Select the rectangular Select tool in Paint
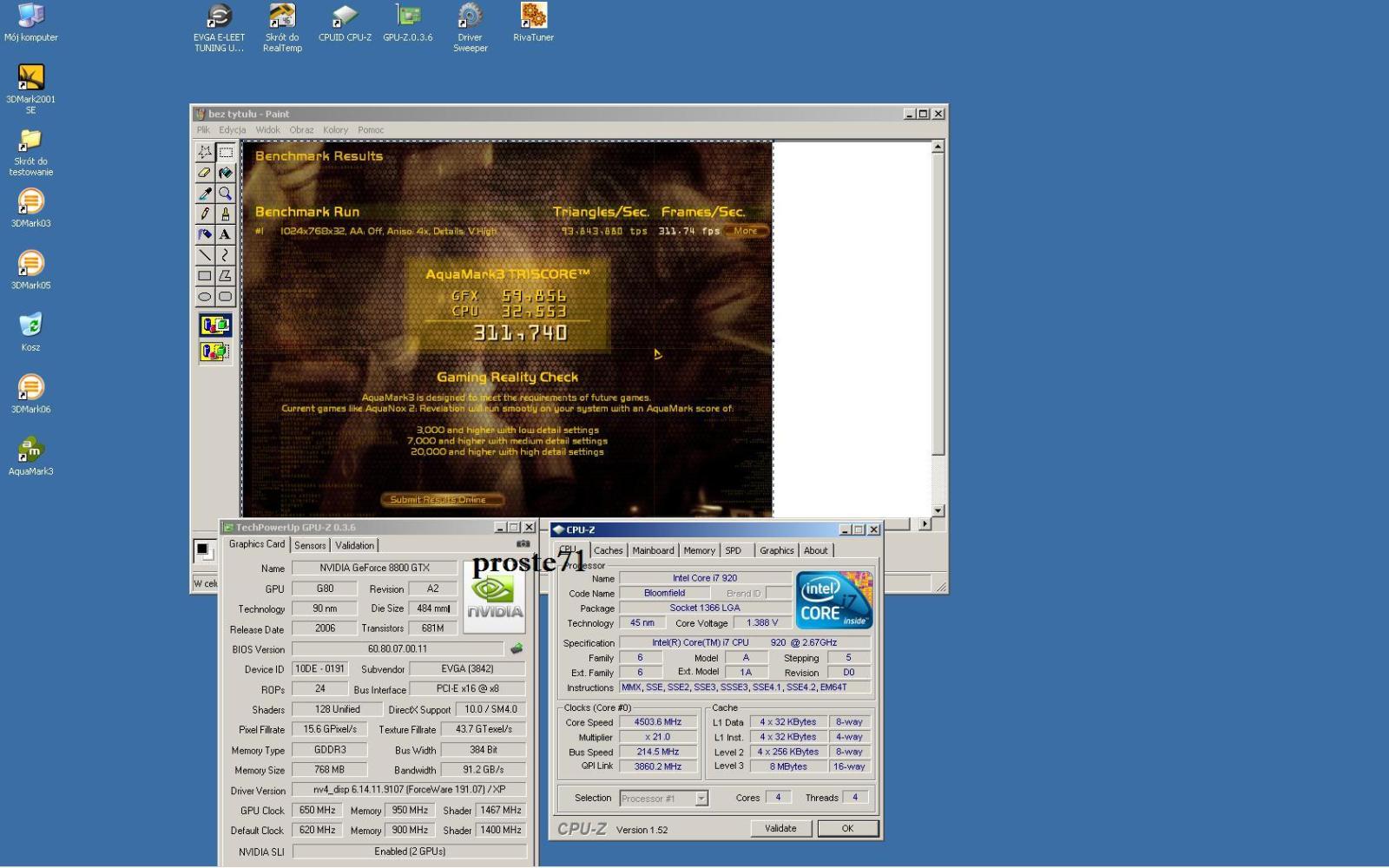 pyautogui.click(x=226, y=152)
